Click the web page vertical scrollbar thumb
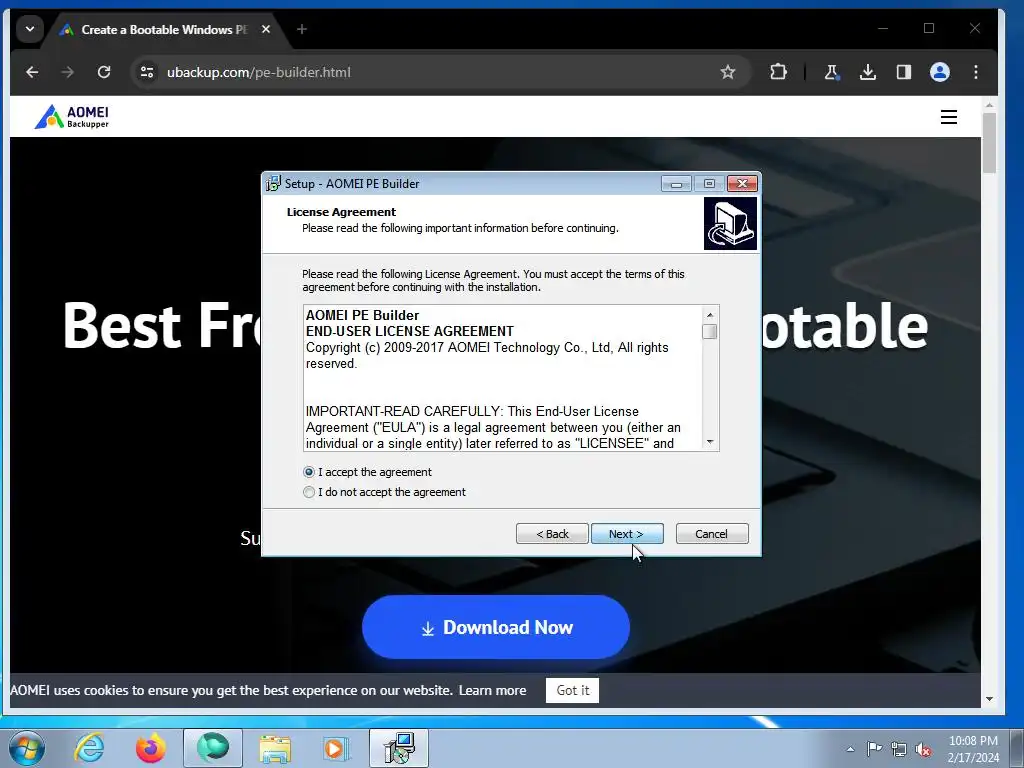The height and width of the screenshot is (768, 1024). [x=989, y=142]
